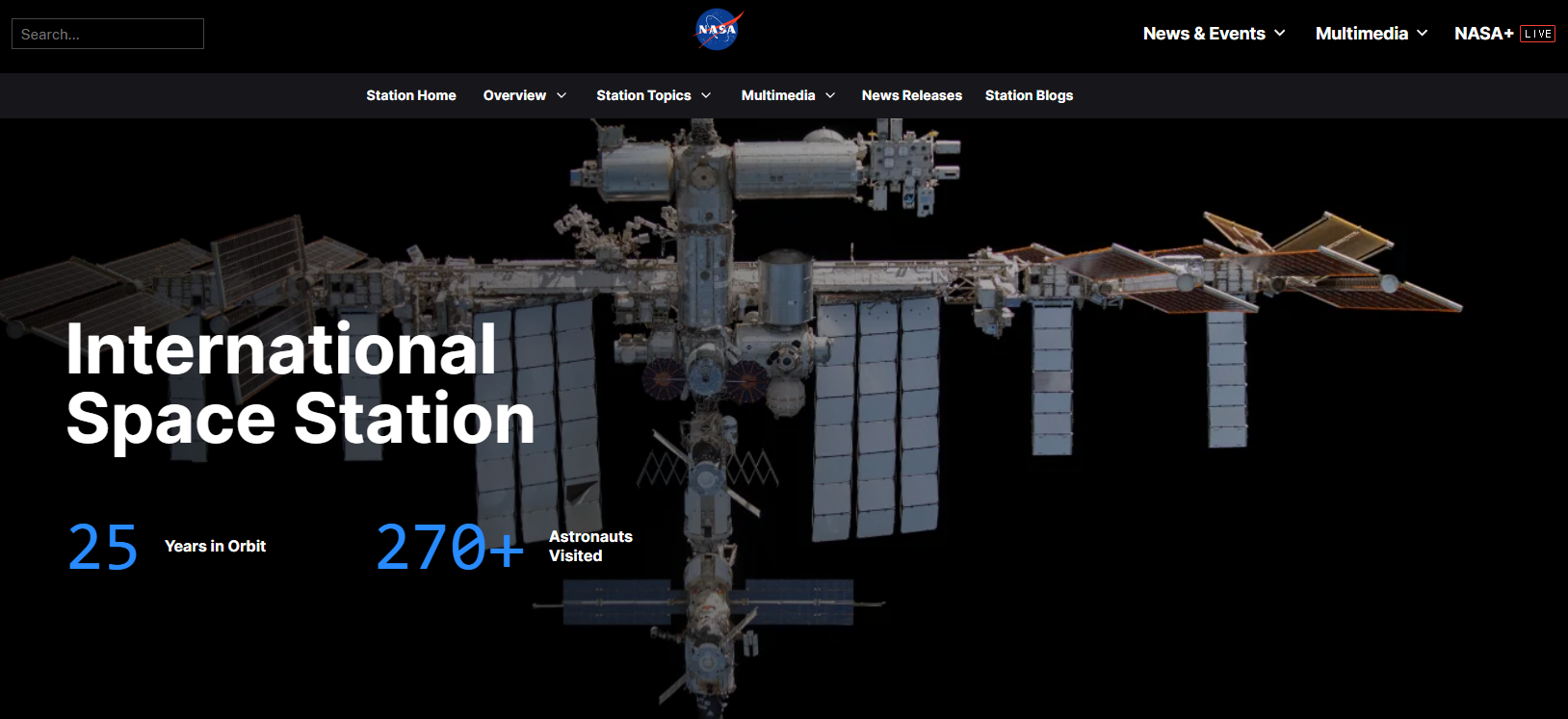The height and width of the screenshot is (719, 1568).
Task: Click into the Search input field
Action: 108,34
